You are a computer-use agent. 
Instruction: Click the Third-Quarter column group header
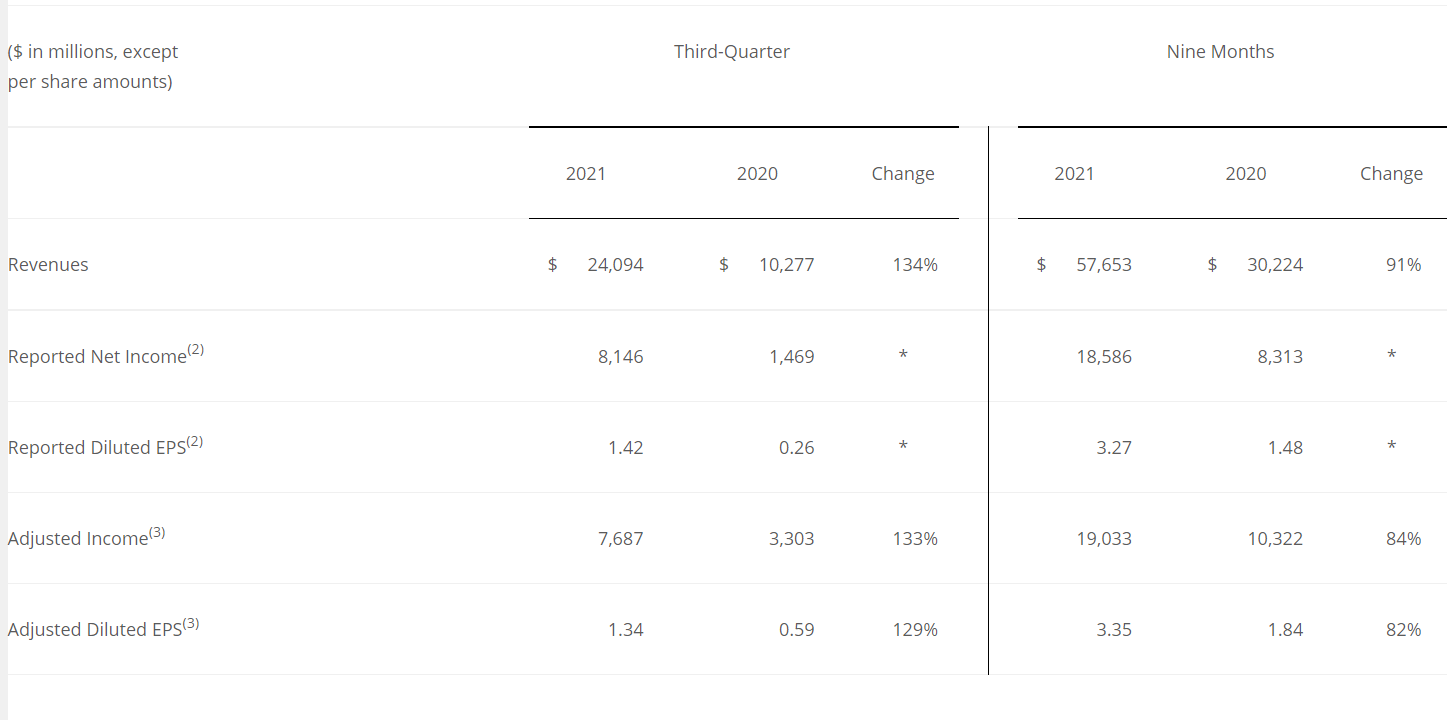click(x=731, y=52)
